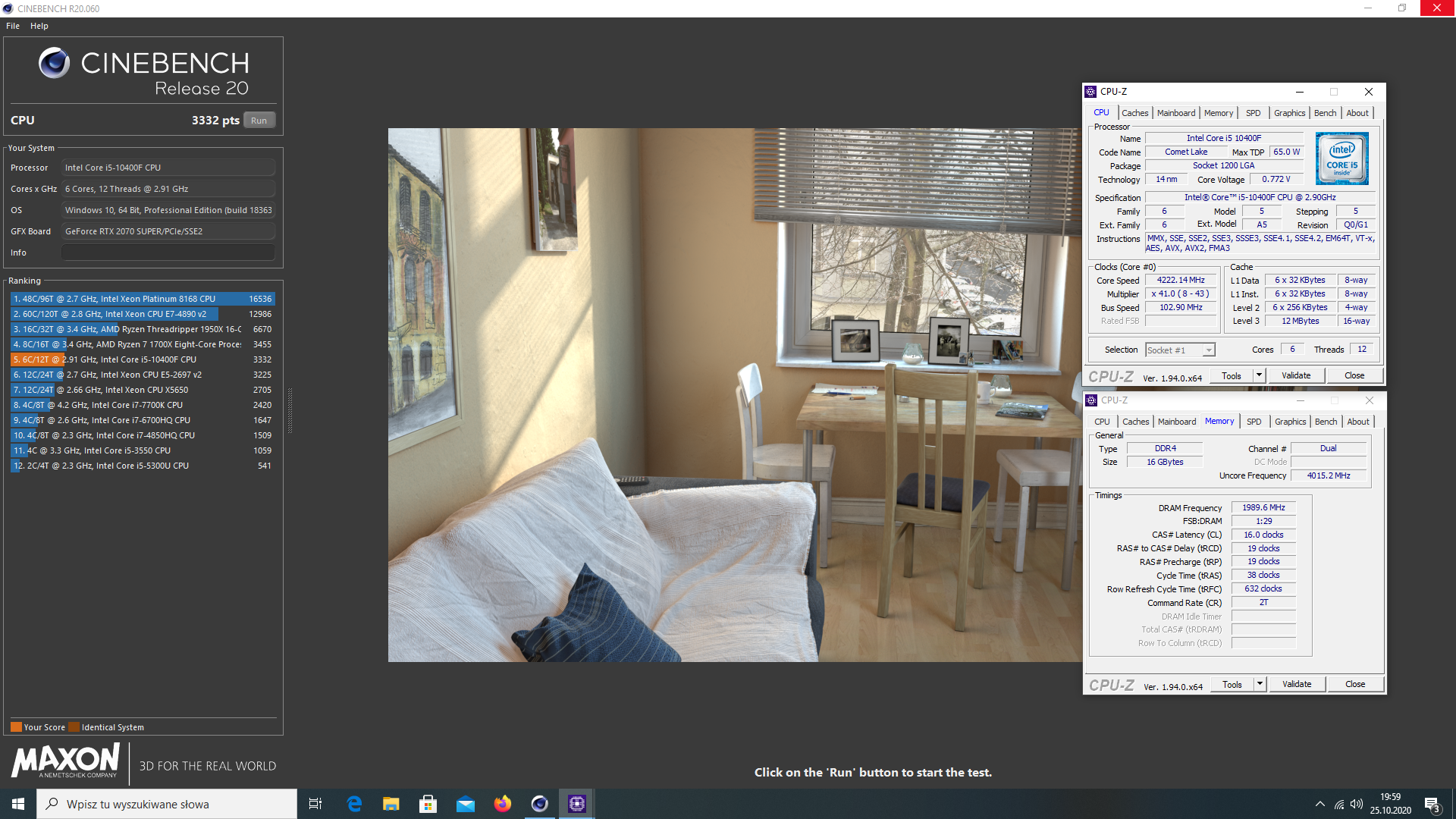Switch to Graphics tab in lower CPU-Z
This screenshot has width=1456, height=819.
coord(1290,422)
